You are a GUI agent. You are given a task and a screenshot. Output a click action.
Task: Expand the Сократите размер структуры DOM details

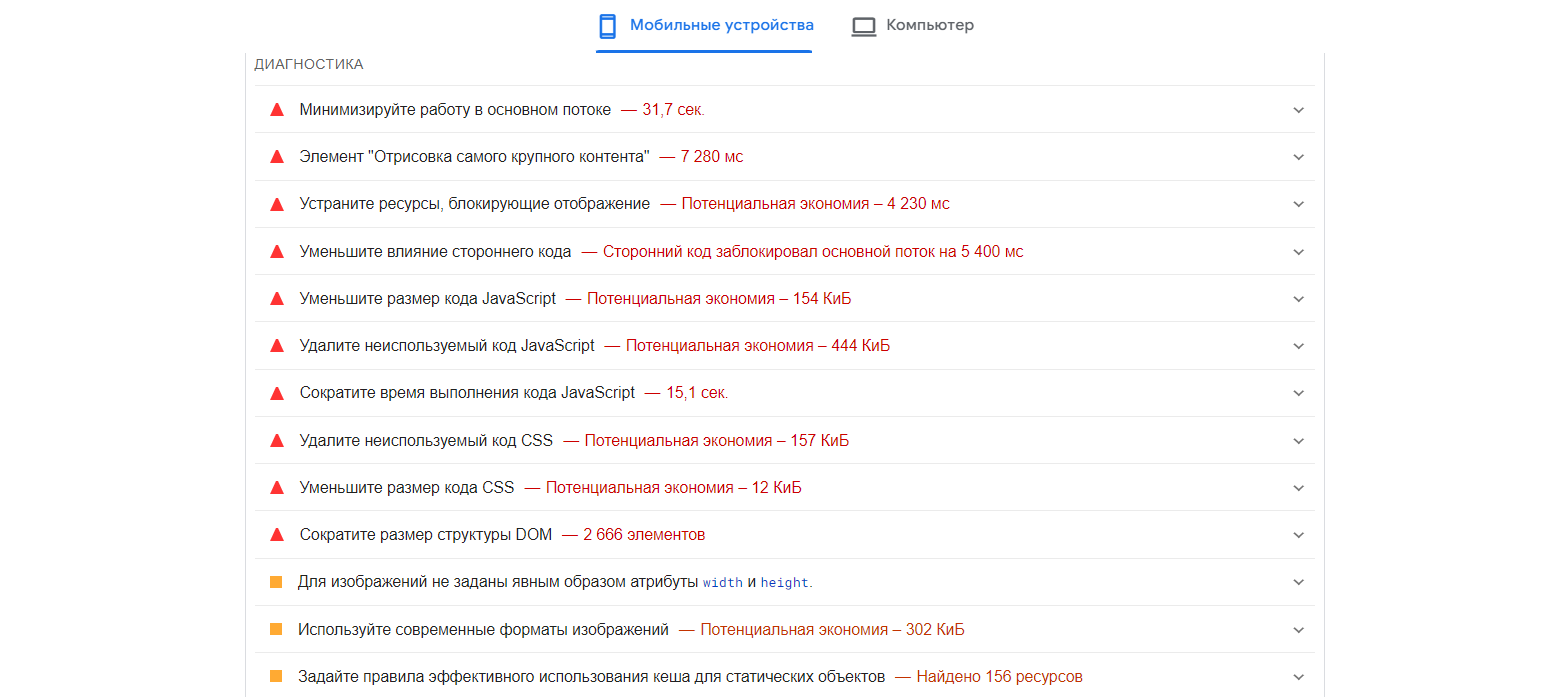pyautogui.click(x=1298, y=534)
